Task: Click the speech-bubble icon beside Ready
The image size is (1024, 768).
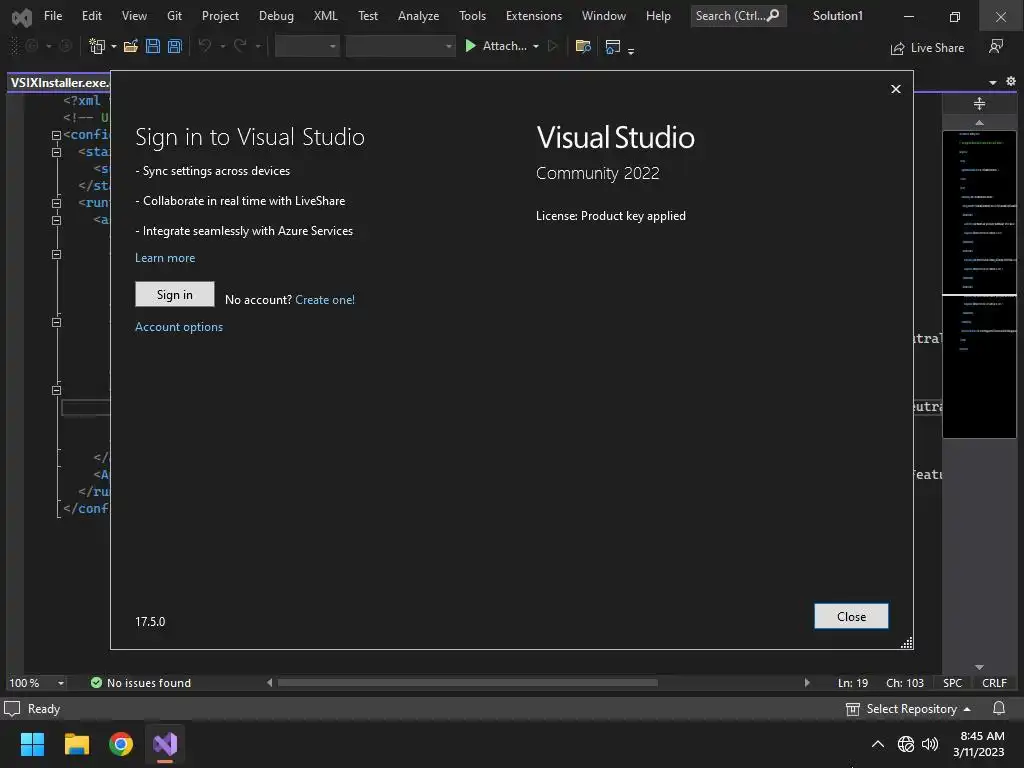Action: coord(12,709)
